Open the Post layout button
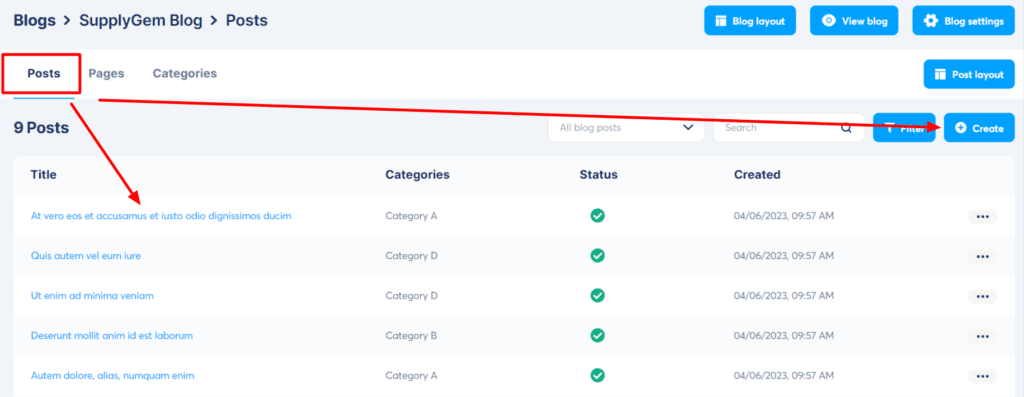Image resolution: width=1024 pixels, height=397 pixels. click(969, 74)
